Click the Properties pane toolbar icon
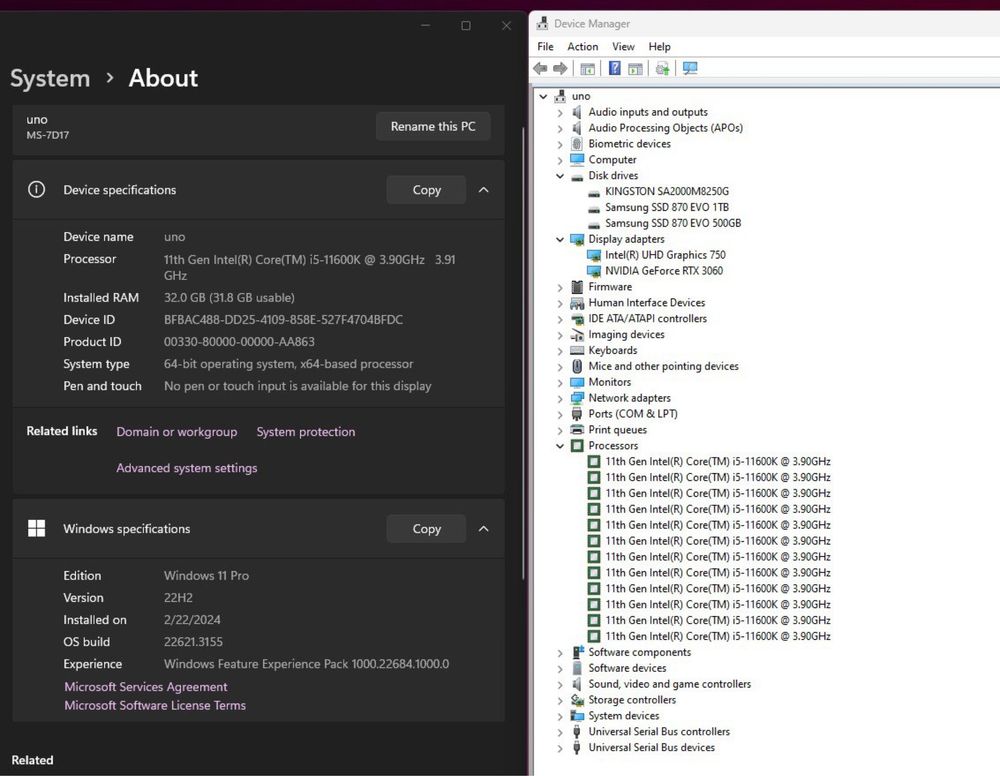1000x776 pixels. click(x=635, y=68)
